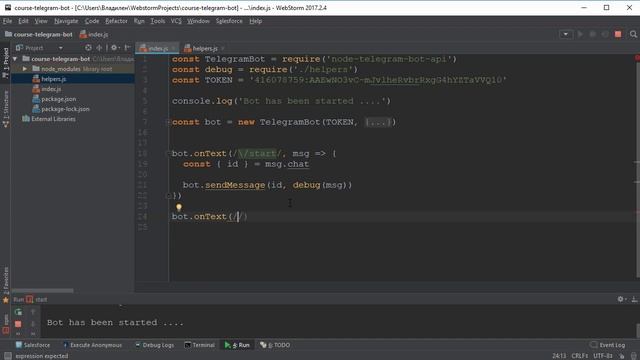Open run configuration dropdown in toolbar
The height and width of the screenshot is (360, 640).
pos(565,34)
